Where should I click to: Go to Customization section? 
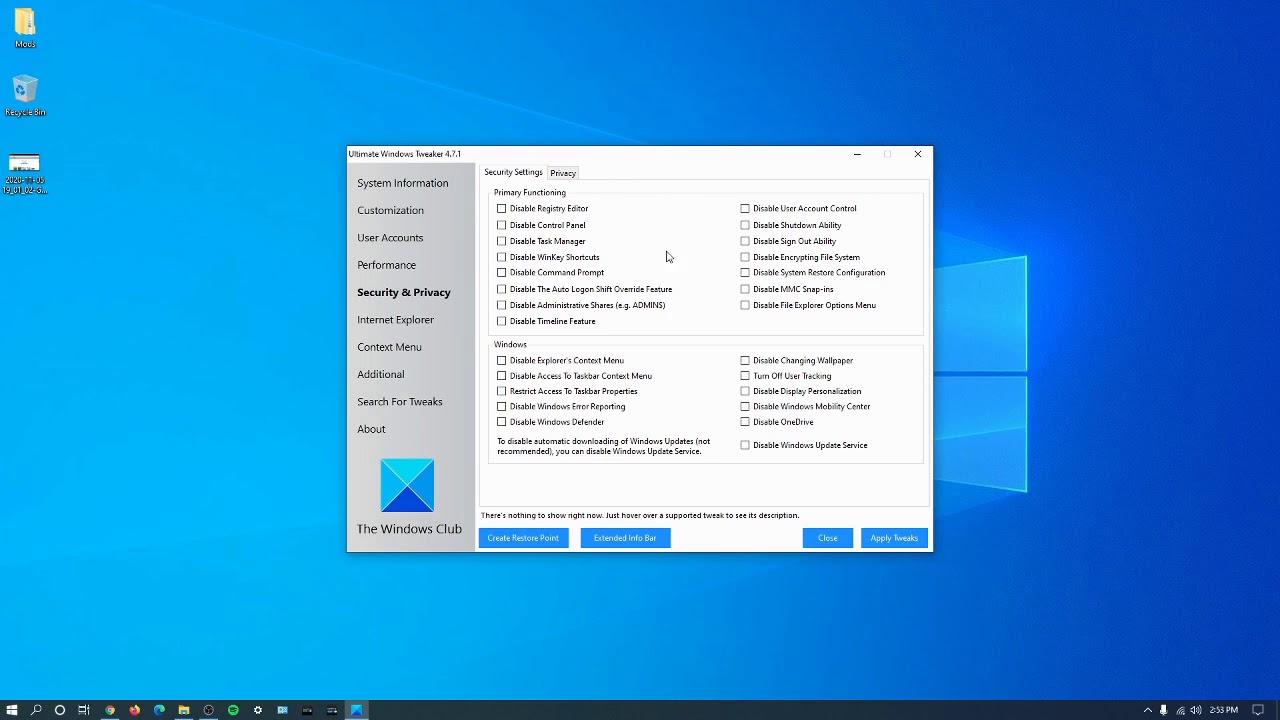click(x=391, y=210)
